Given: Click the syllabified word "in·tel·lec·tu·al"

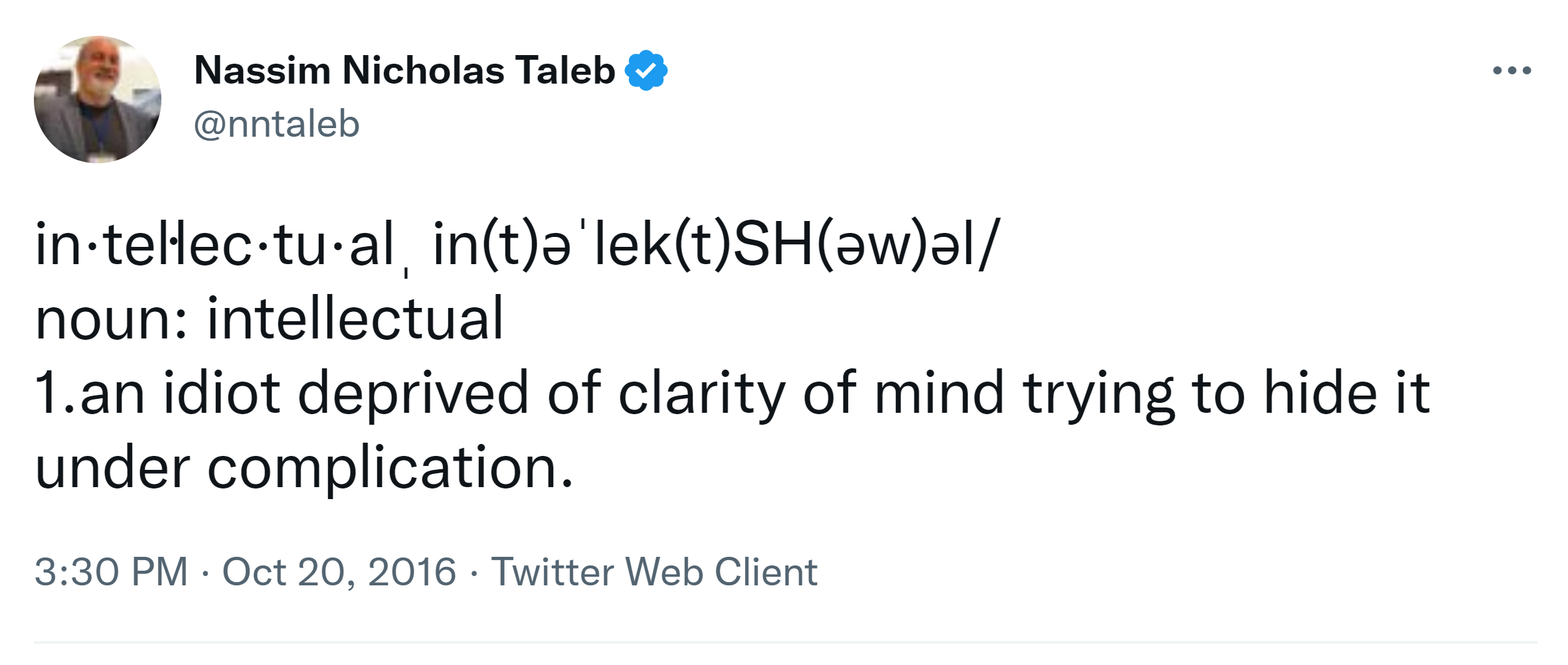Looking at the screenshot, I should coord(215,245).
